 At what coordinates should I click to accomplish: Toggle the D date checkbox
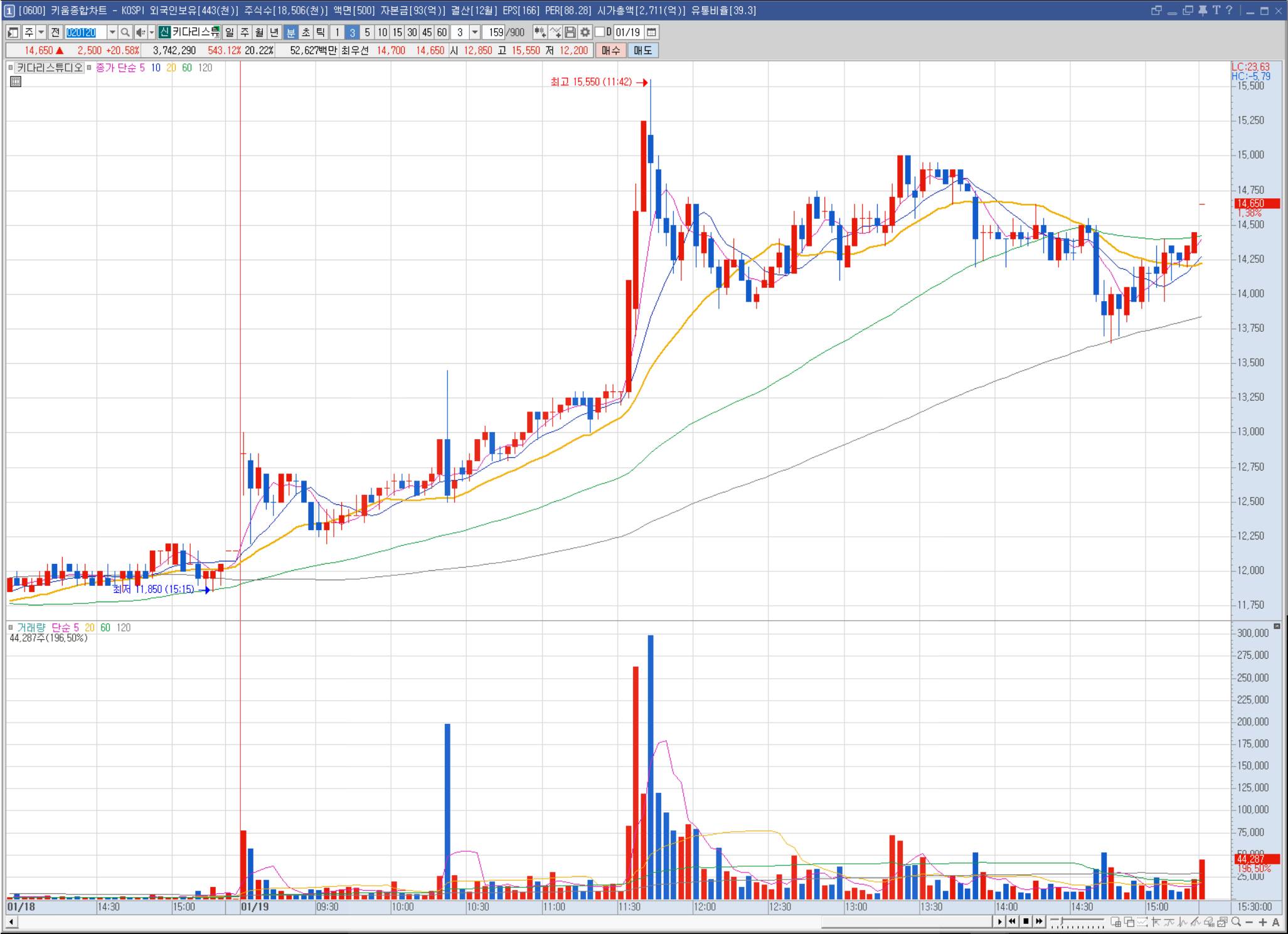point(600,32)
